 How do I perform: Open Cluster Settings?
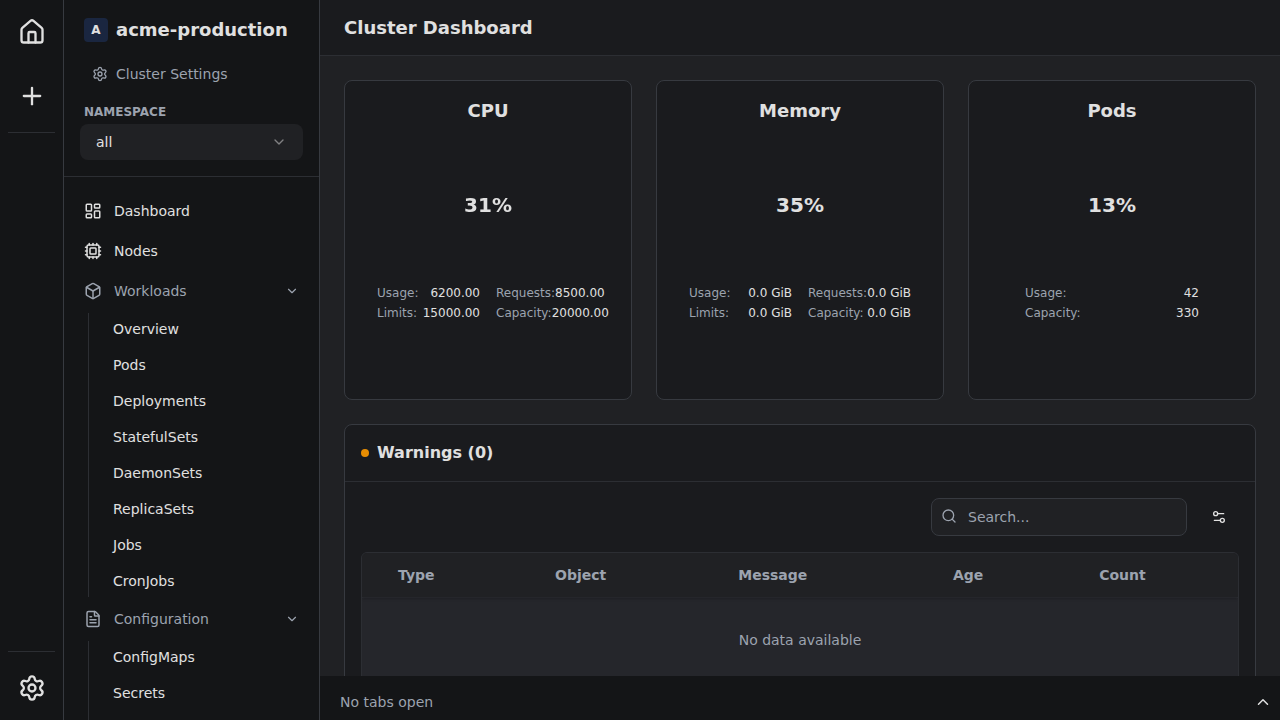pos(171,73)
